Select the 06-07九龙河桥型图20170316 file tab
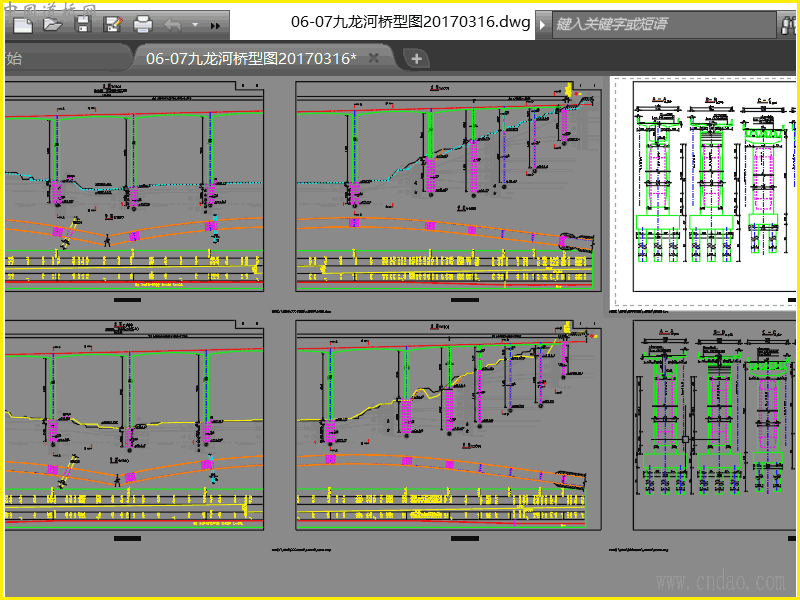The height and width of the screenshot is (600, 800). tap(250, 58)
